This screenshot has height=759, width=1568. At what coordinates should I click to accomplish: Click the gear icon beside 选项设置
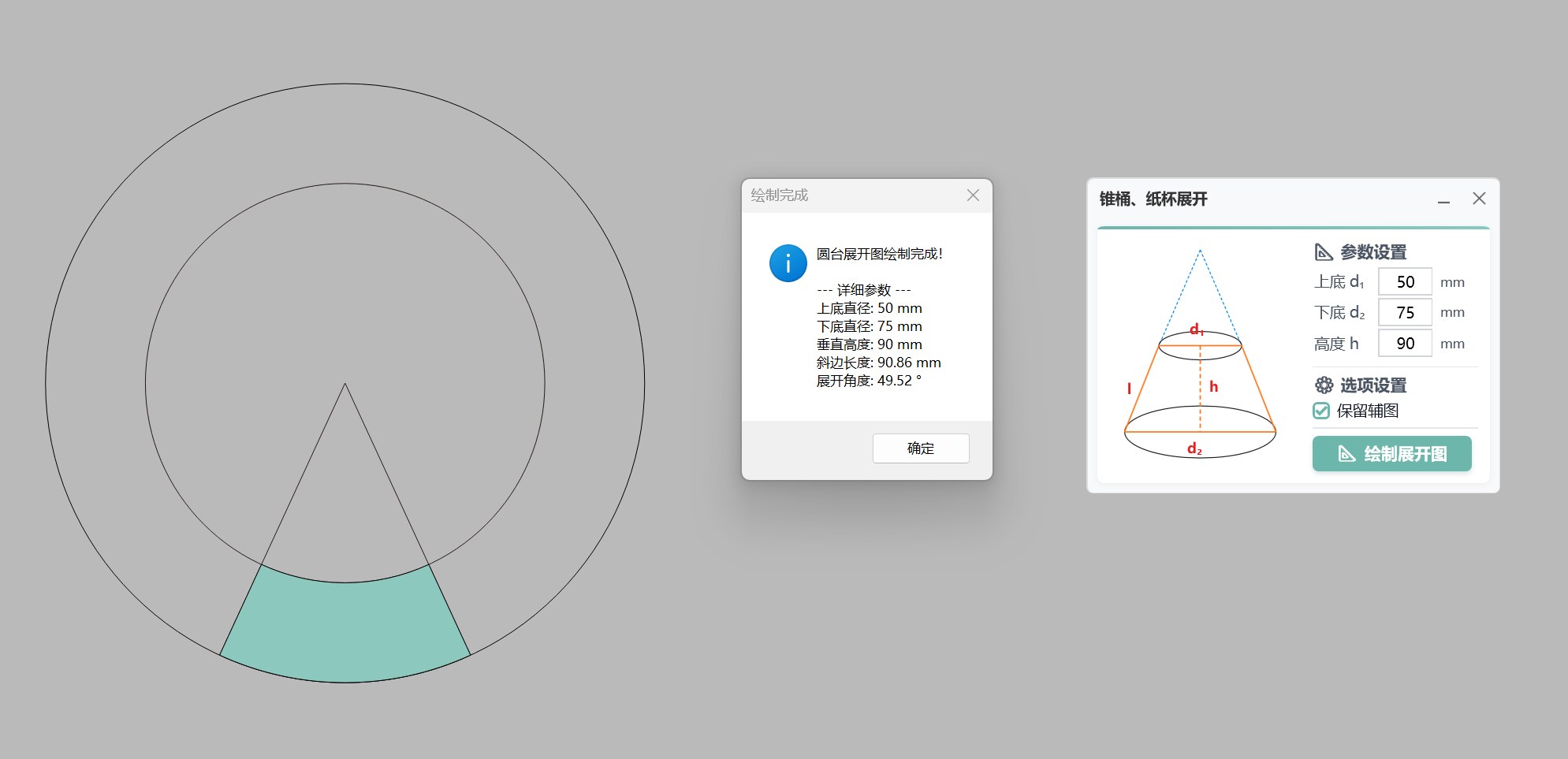[x=1324, y=385]
